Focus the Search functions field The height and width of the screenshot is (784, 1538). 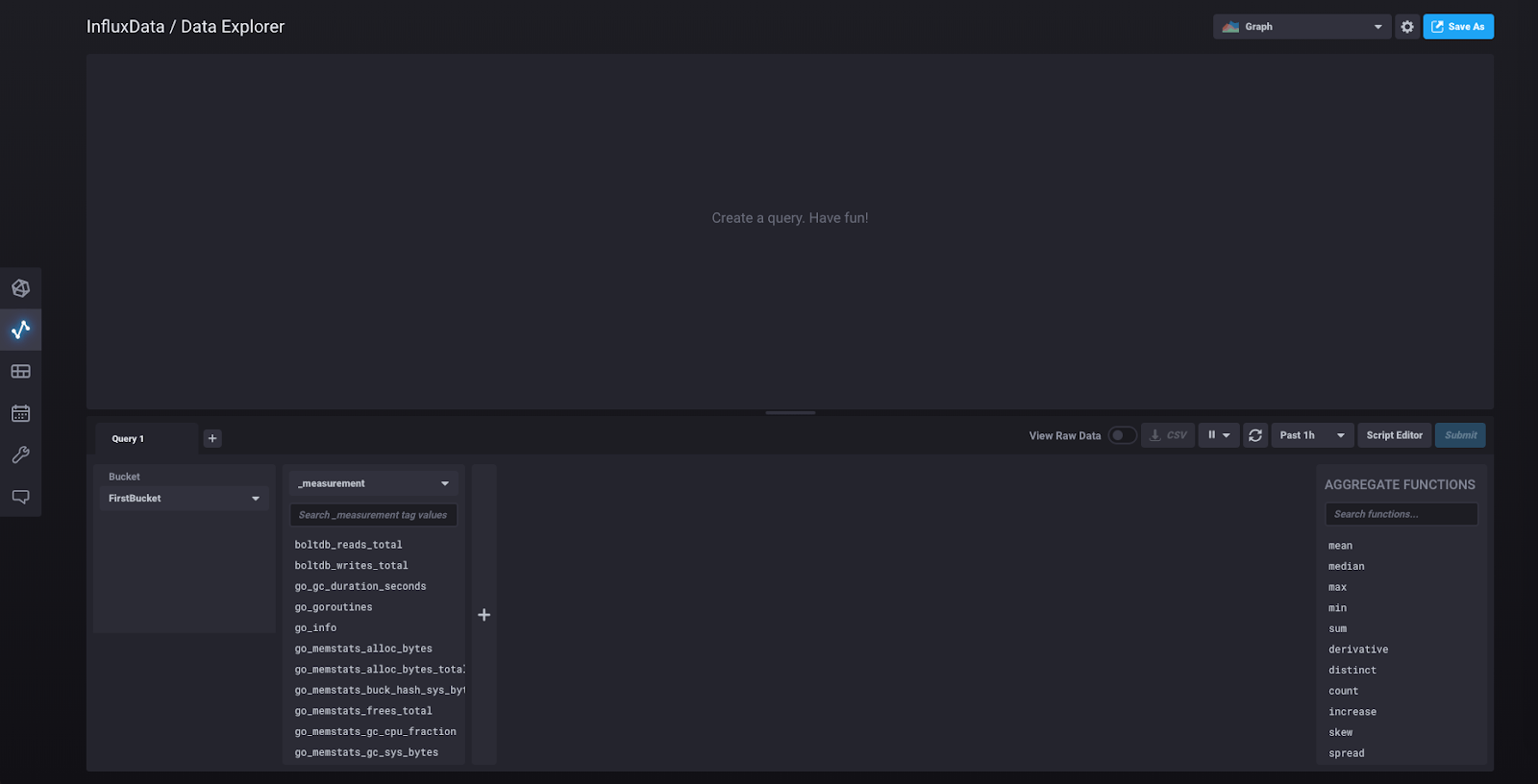[x=1402, y=514]
